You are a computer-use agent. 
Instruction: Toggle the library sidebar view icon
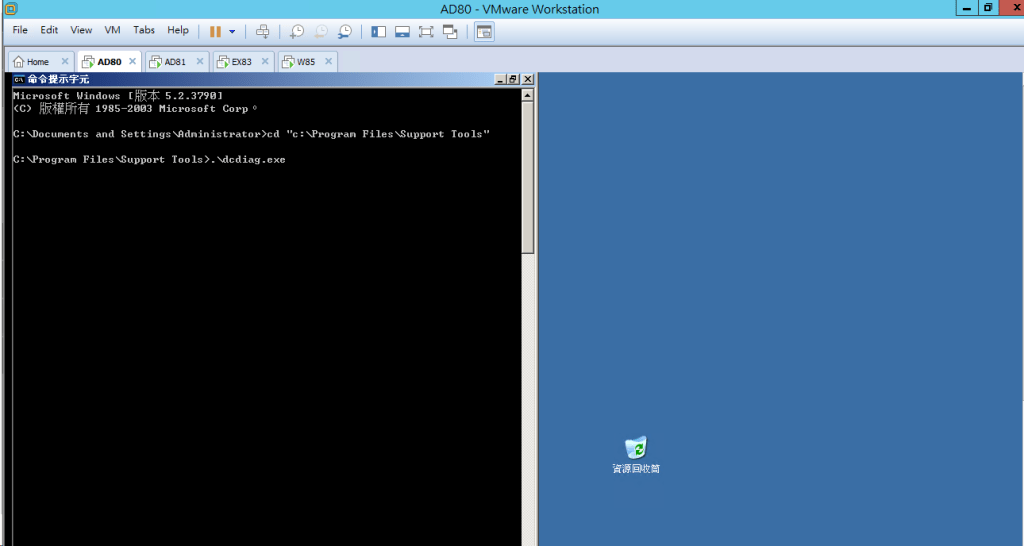(379, 31)
